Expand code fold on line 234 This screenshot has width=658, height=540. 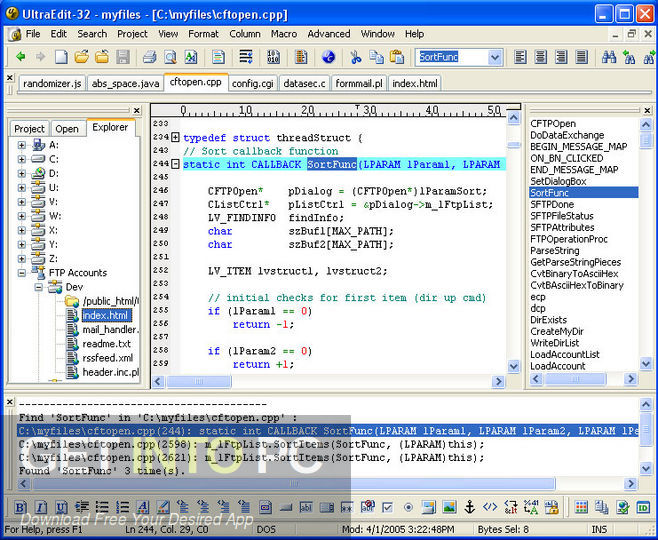(175, 137)
